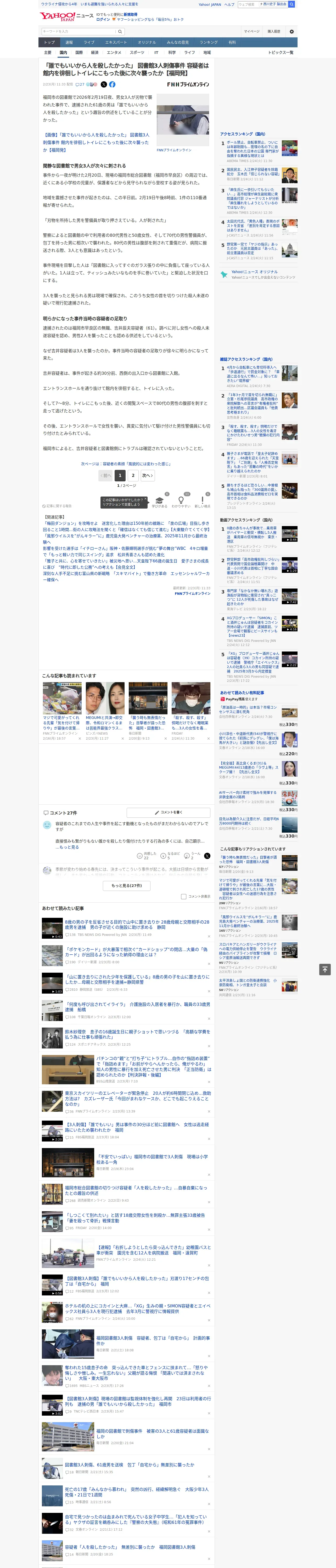Screen dimensions: 336x1568
Task: Open 330円 paid article about 原油高
Action: coord(248,709)
